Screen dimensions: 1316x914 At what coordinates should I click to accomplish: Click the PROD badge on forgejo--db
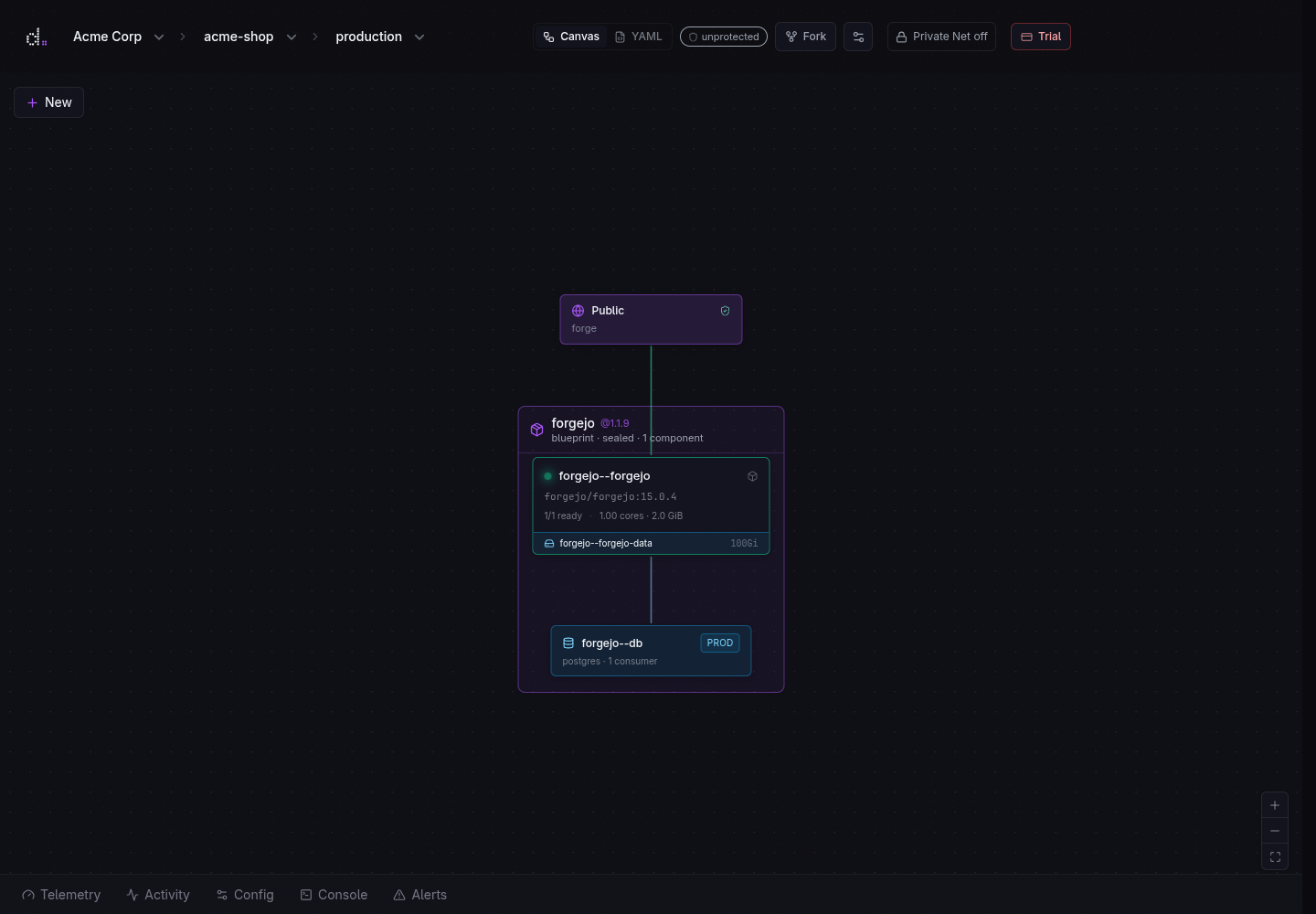pos(720,643)
